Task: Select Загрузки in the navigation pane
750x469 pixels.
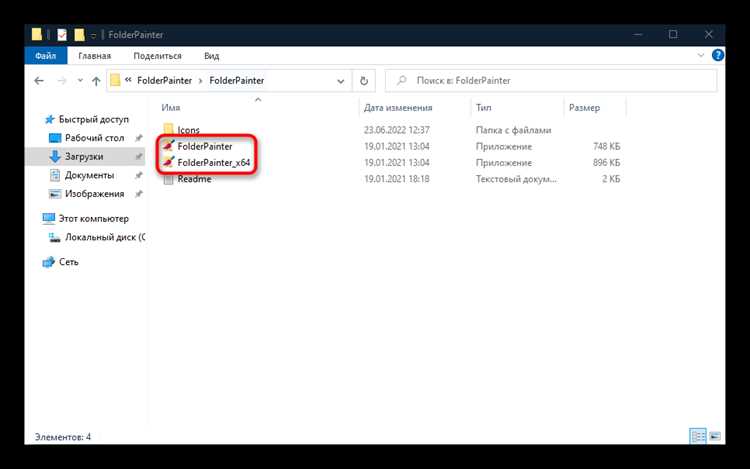Action: click(x=85, y=156)
